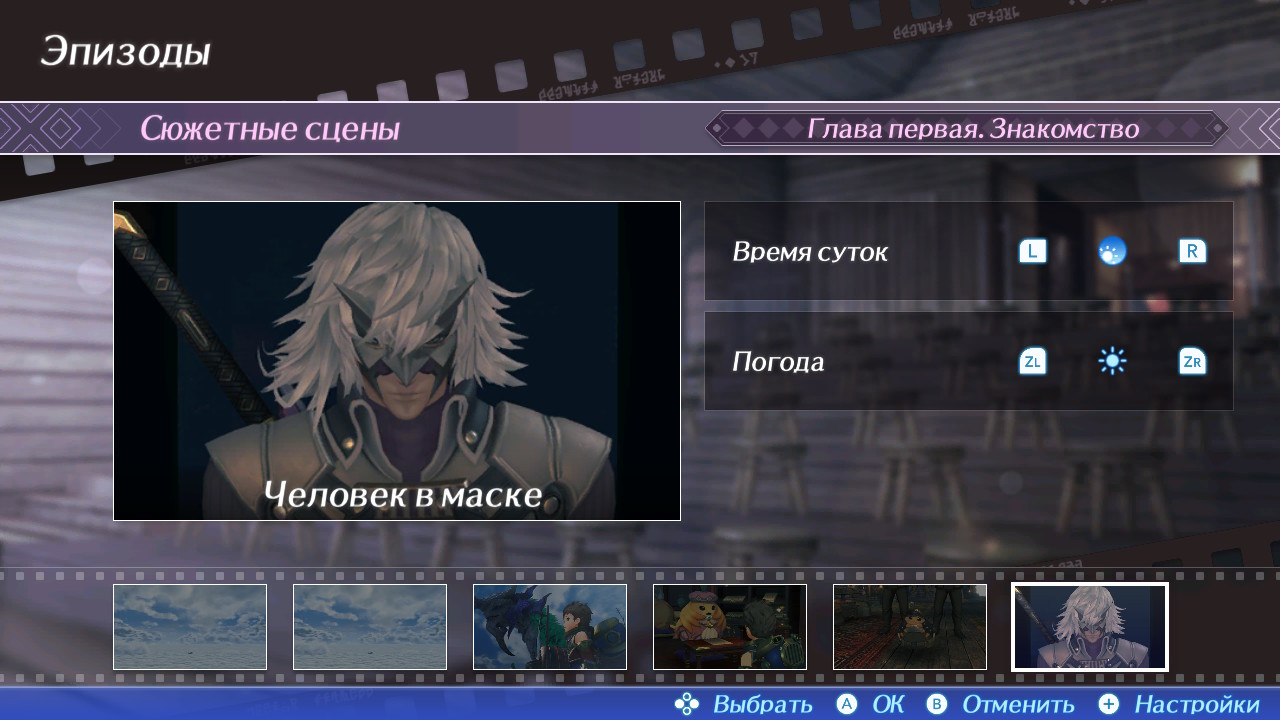The height and width of the screenshot is (720, 1280).
Task: Click the B button icon
Action: pos(937,704)
